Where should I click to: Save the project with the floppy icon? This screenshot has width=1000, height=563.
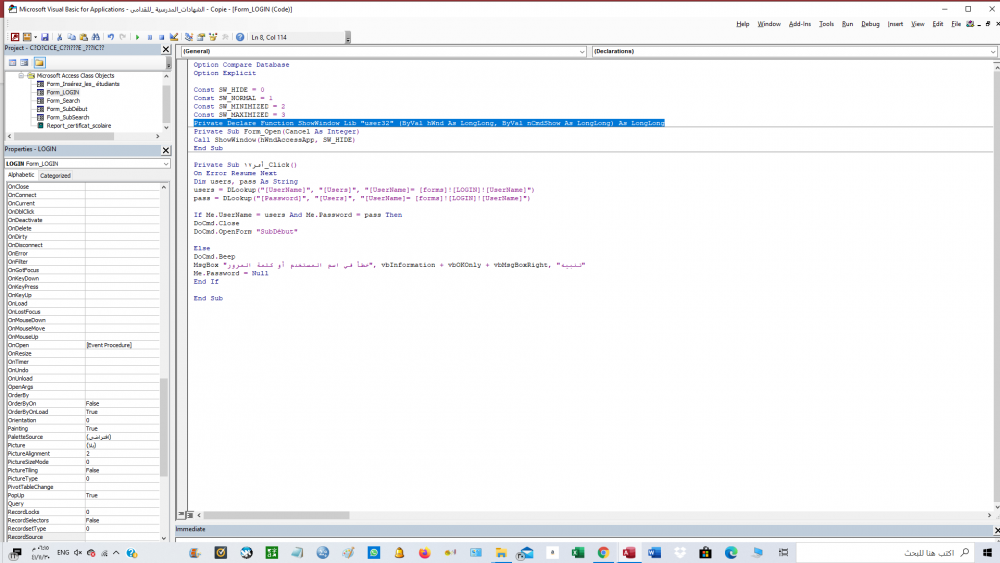pyautogui.click(x=45, y=38)
